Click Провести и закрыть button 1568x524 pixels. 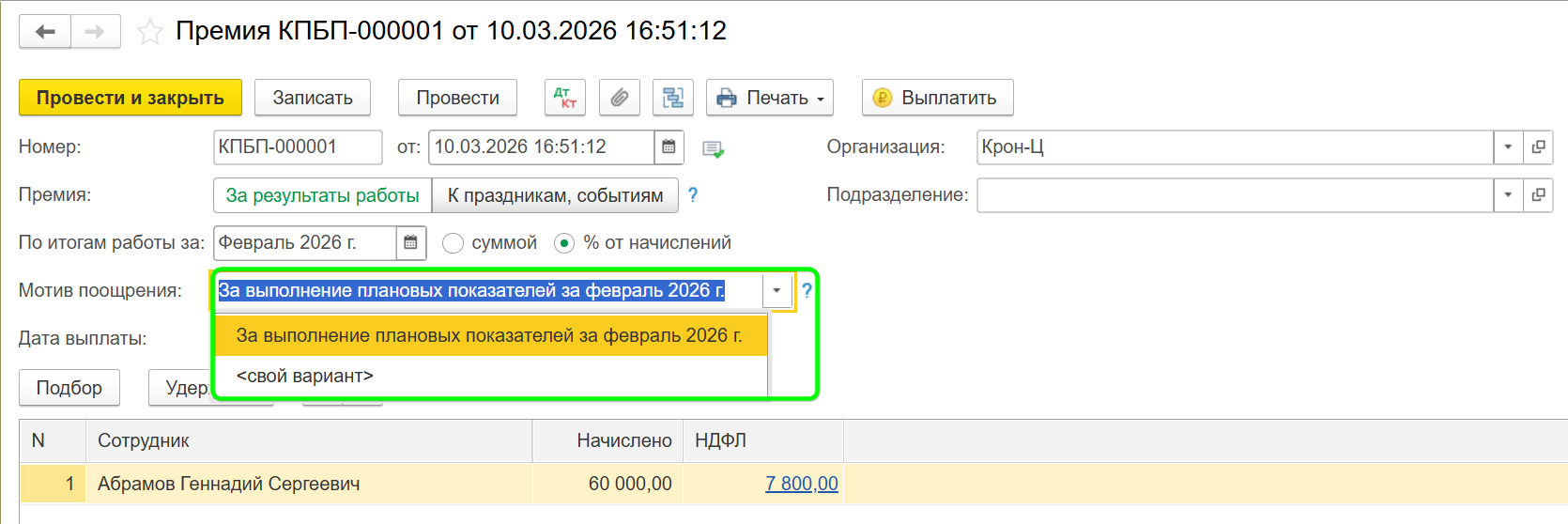click(x=131, y=98)
